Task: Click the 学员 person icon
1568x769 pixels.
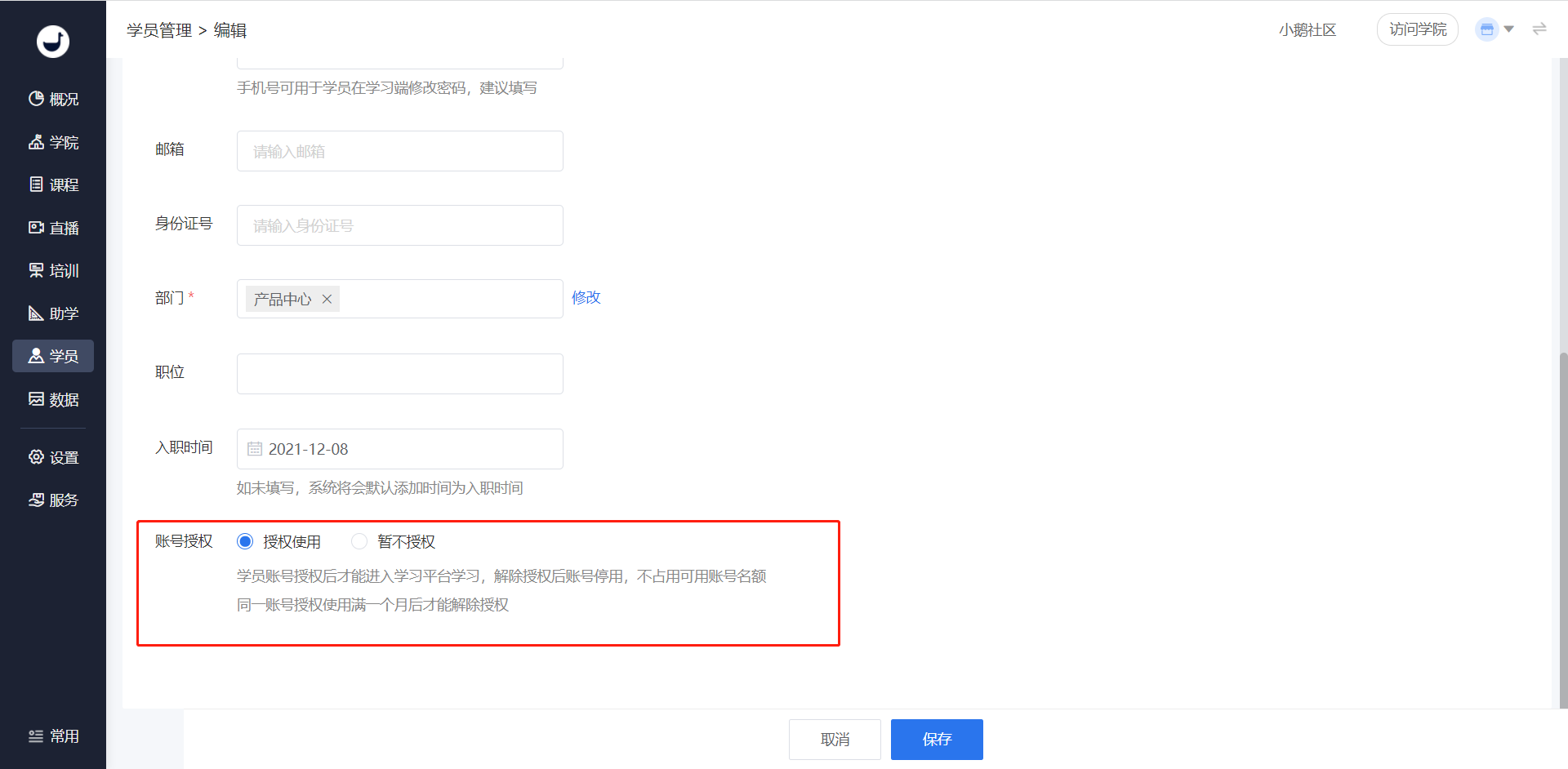Action: pos(36,356)
